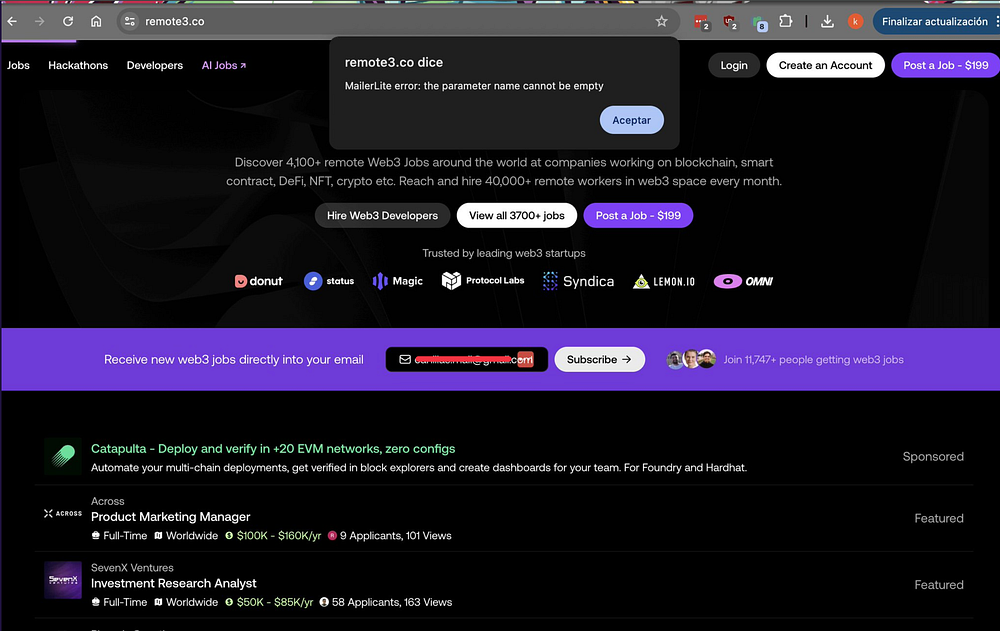The image size is (1000, 631).
Task: Open the green extension icon with badge 8
Action: coord(759,24)
